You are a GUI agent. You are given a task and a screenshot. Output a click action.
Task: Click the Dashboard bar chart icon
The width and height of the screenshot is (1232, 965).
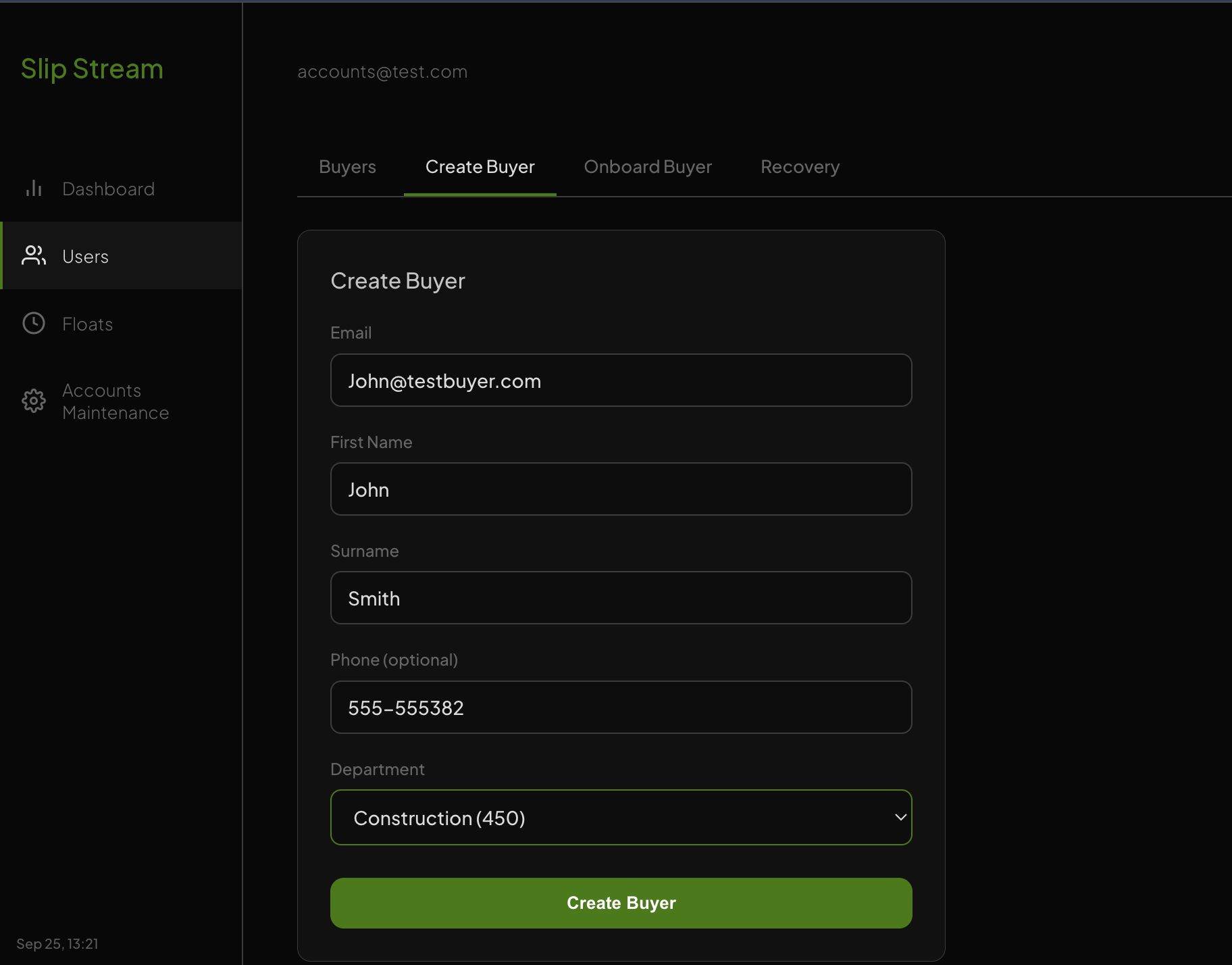(x=34, y=189)
